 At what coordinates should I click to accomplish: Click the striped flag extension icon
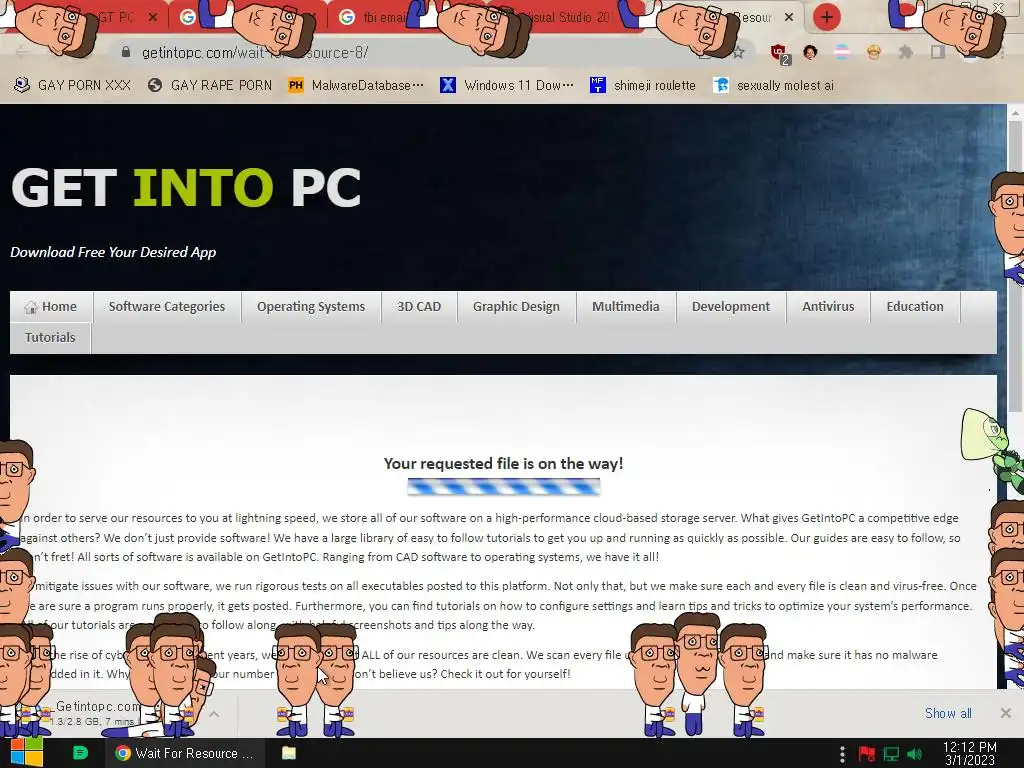(842, 53)
